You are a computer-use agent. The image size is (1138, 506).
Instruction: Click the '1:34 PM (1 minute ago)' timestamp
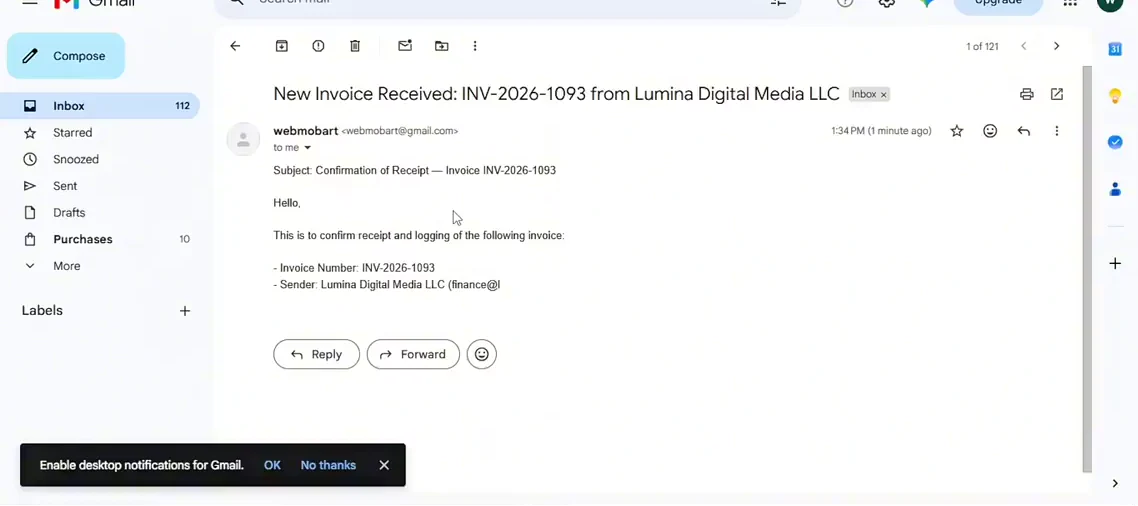click(881, 131)
